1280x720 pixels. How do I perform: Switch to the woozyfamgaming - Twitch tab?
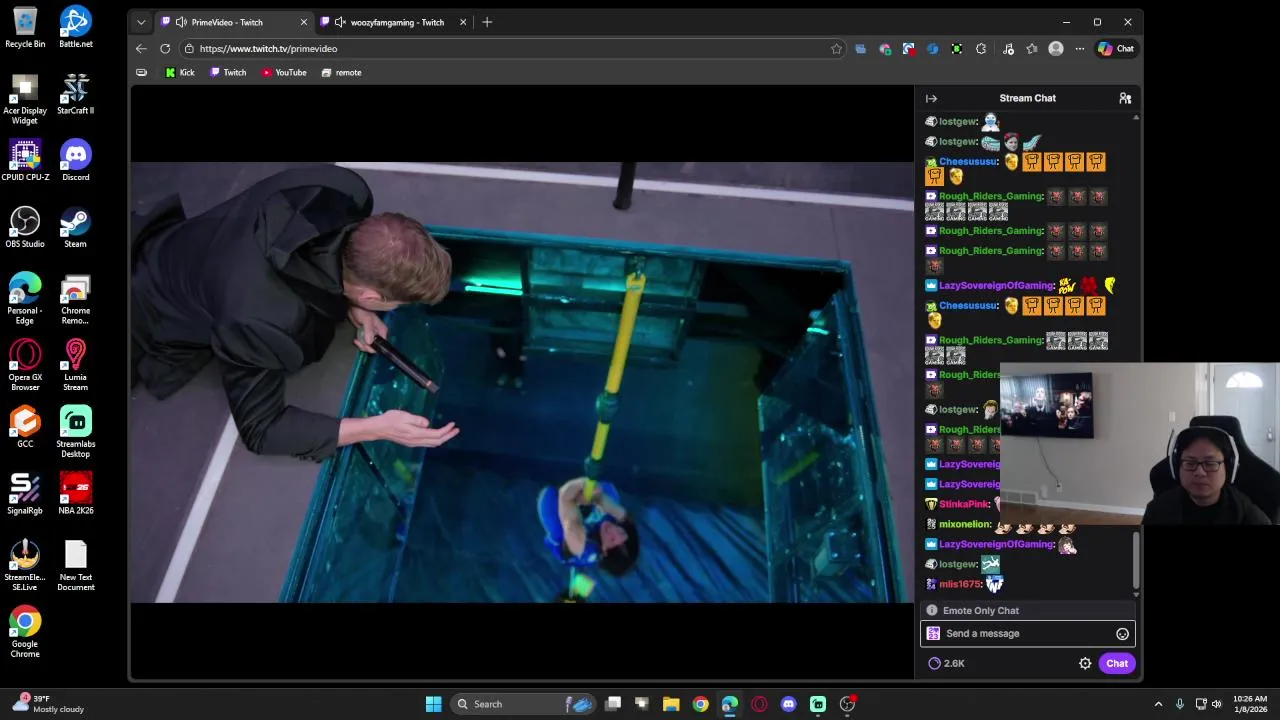click(x=392, y=22)
